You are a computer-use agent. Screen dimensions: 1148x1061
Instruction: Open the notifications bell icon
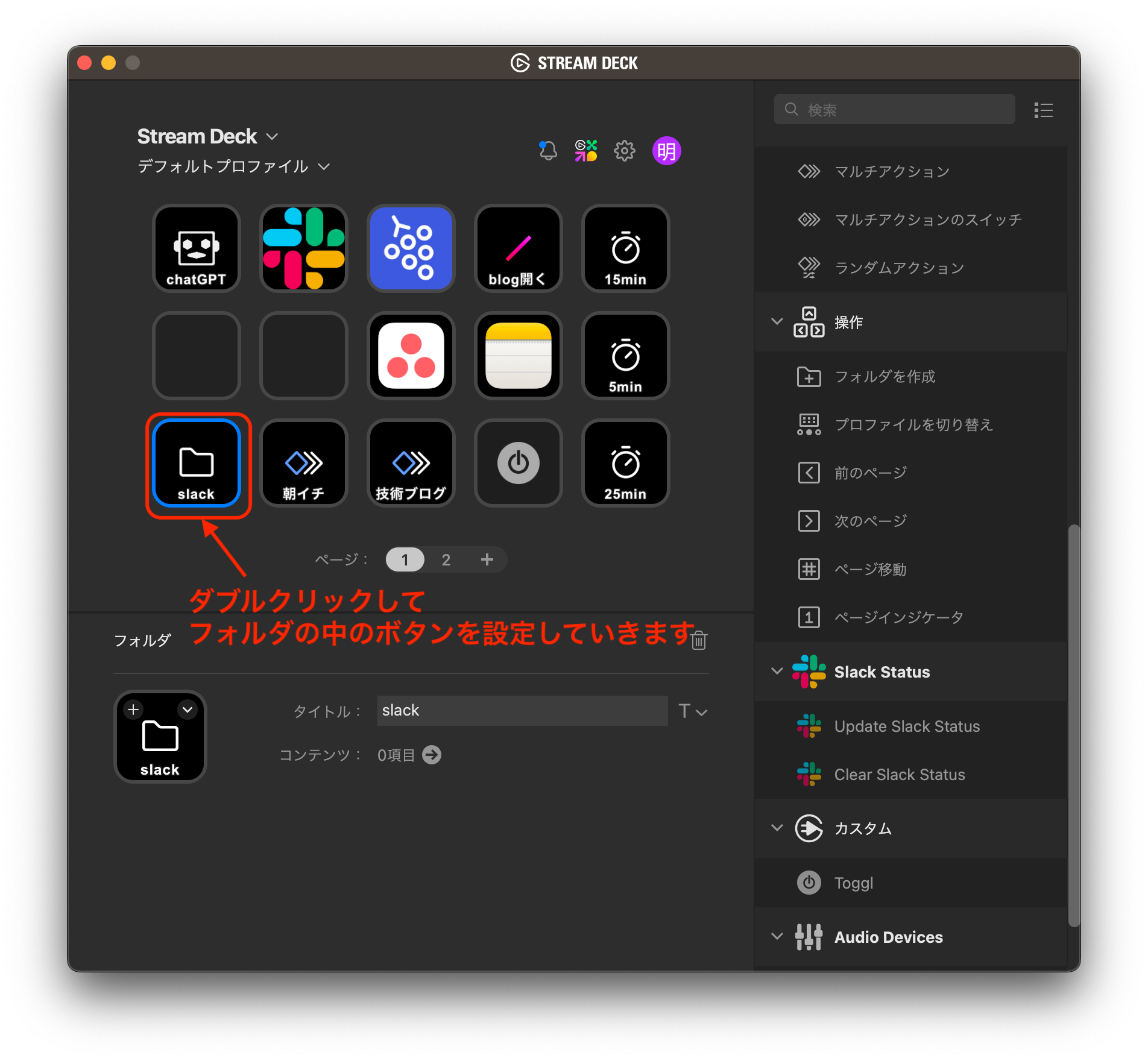[x=547, y=151]
